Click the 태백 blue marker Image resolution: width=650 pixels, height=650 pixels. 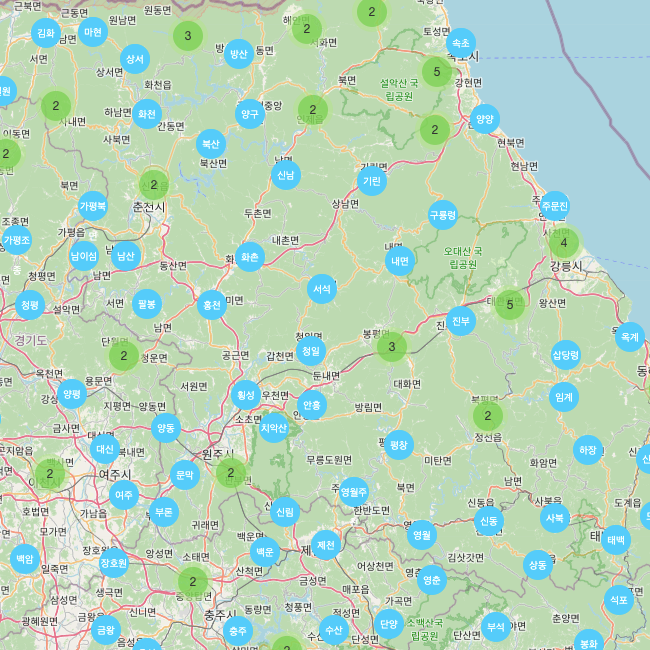[x=616, y=540]
